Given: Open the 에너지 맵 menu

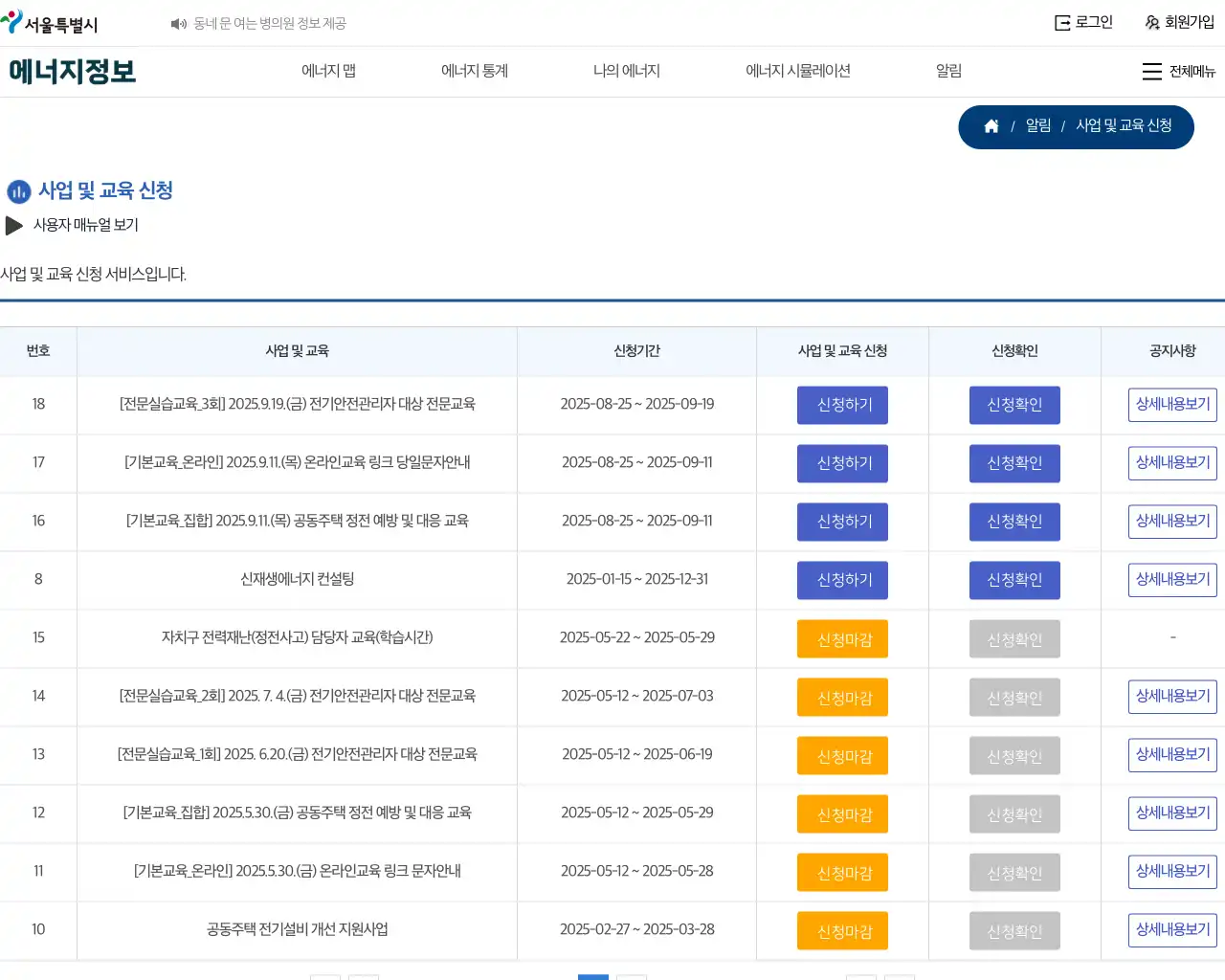Looking at the screenshot, I should pyautogui.click(x=328, y=71).
